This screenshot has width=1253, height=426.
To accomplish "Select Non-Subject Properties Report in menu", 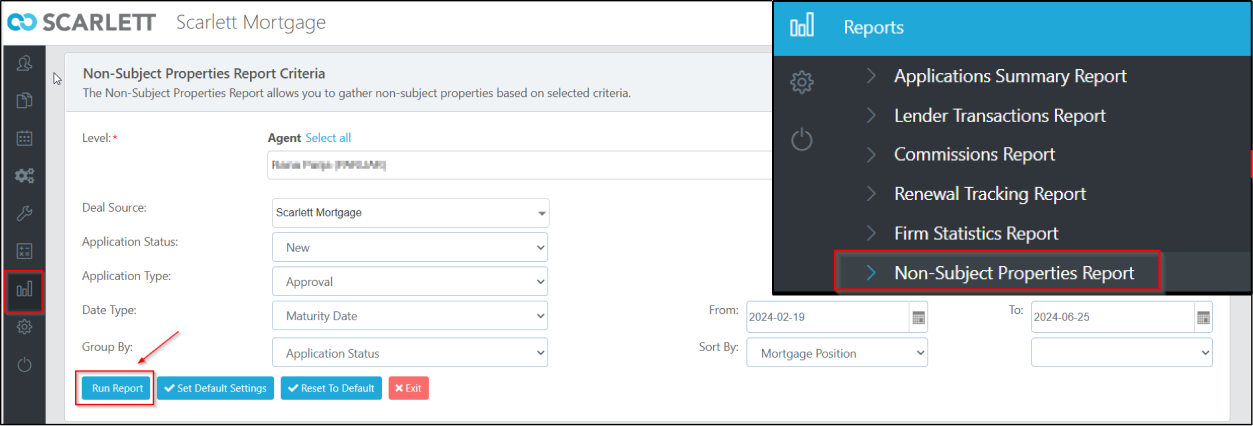I will point(1013,272).
